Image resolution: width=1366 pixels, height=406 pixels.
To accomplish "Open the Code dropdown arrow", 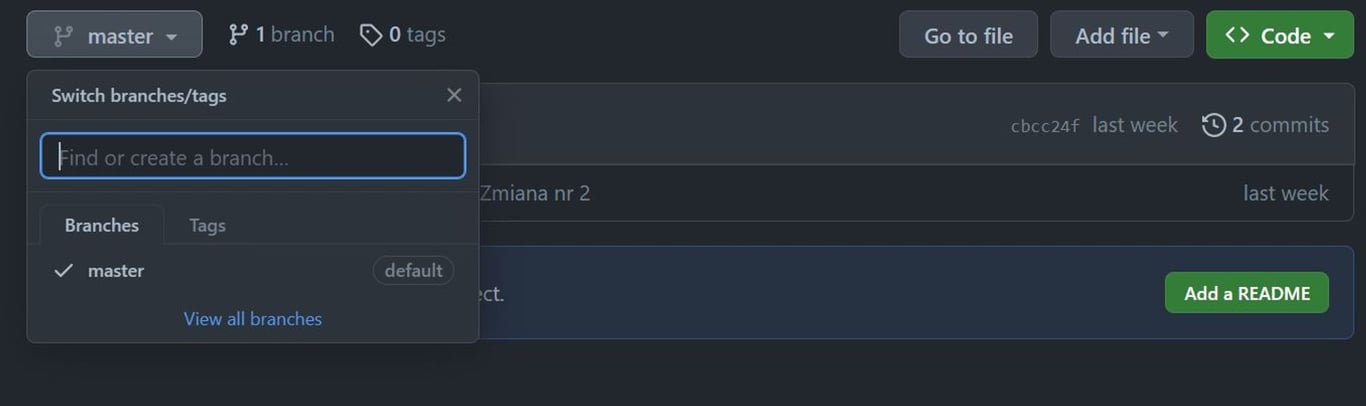I will [x=1329, y=36].
